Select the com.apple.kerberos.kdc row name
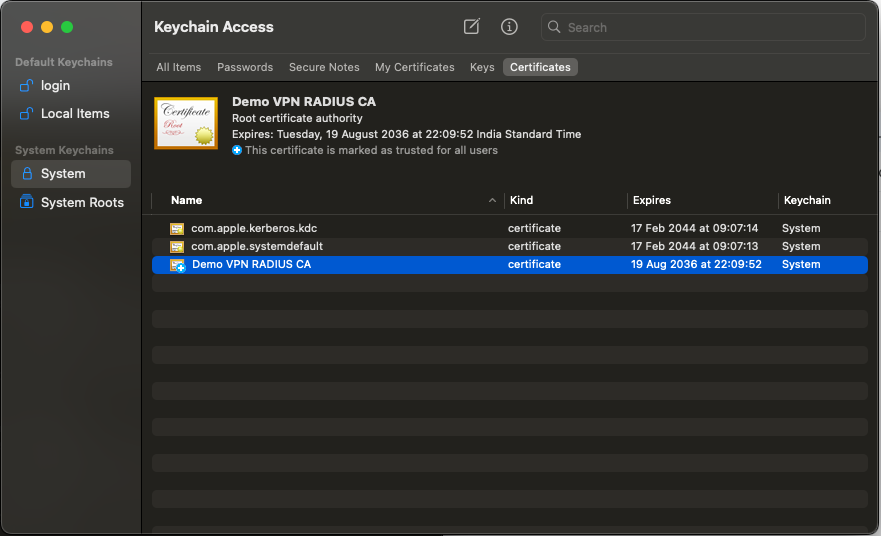The image size is (881, 536). [x=254, y=228]
